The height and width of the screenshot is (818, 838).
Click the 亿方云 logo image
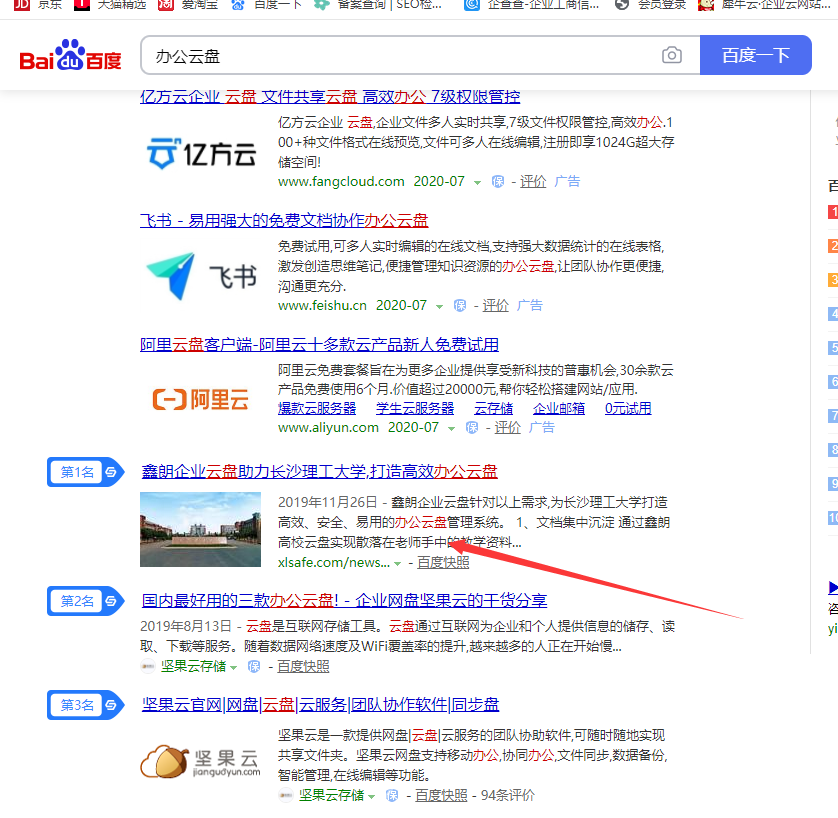(201, 153)
